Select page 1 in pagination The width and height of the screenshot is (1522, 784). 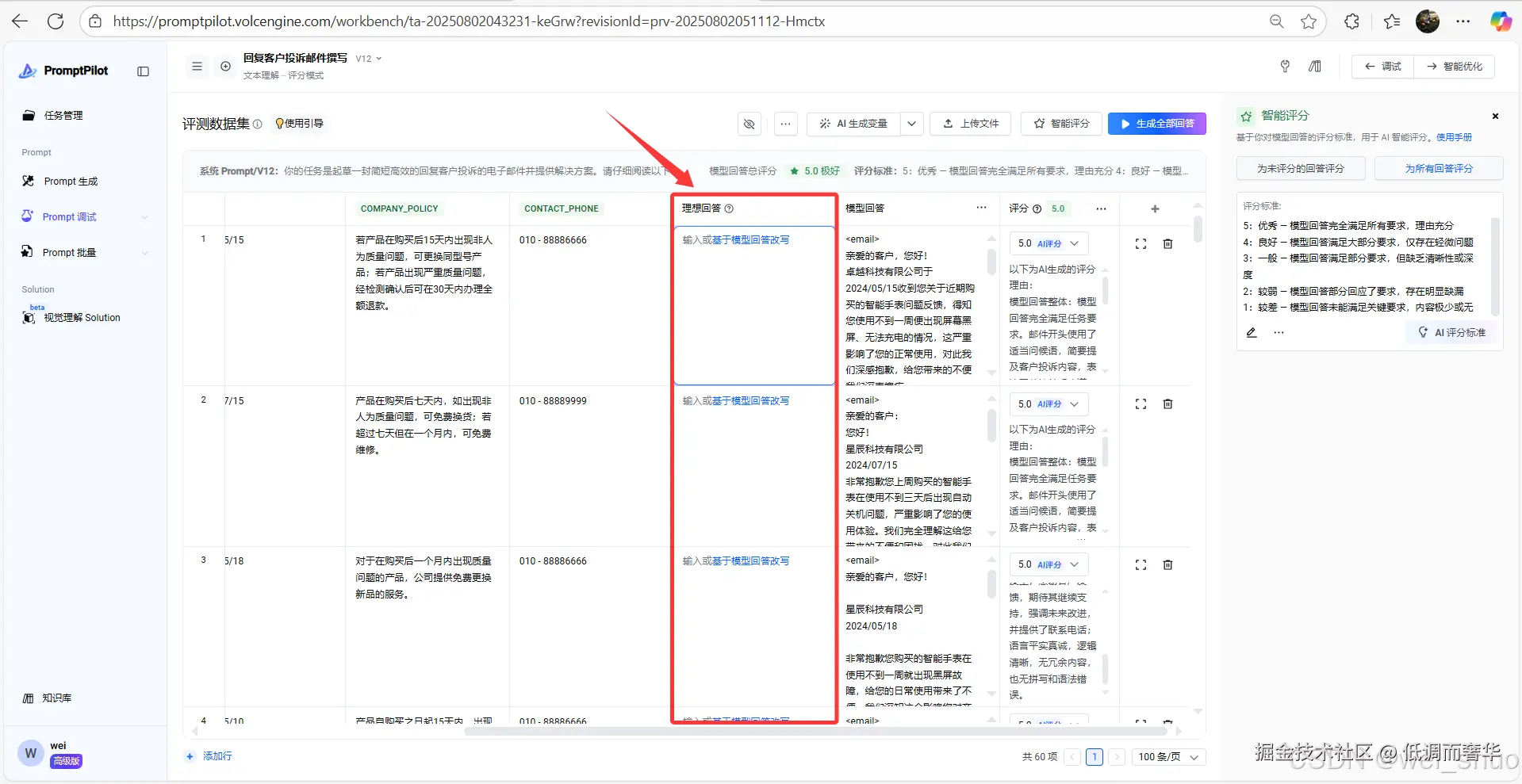1095,757
